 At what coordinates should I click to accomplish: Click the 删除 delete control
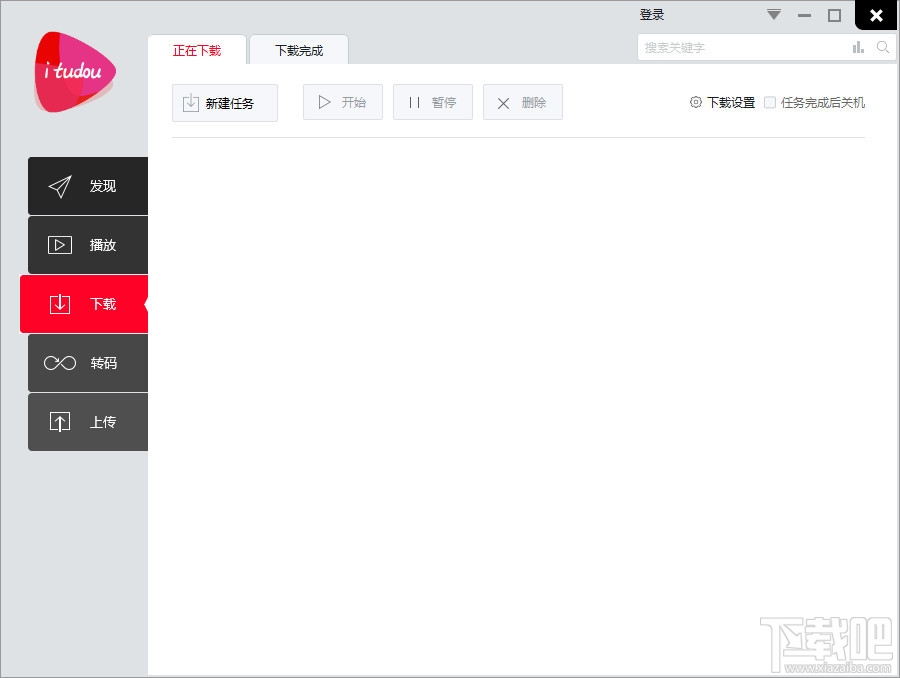pyautogui.click(x=522, y=101)
